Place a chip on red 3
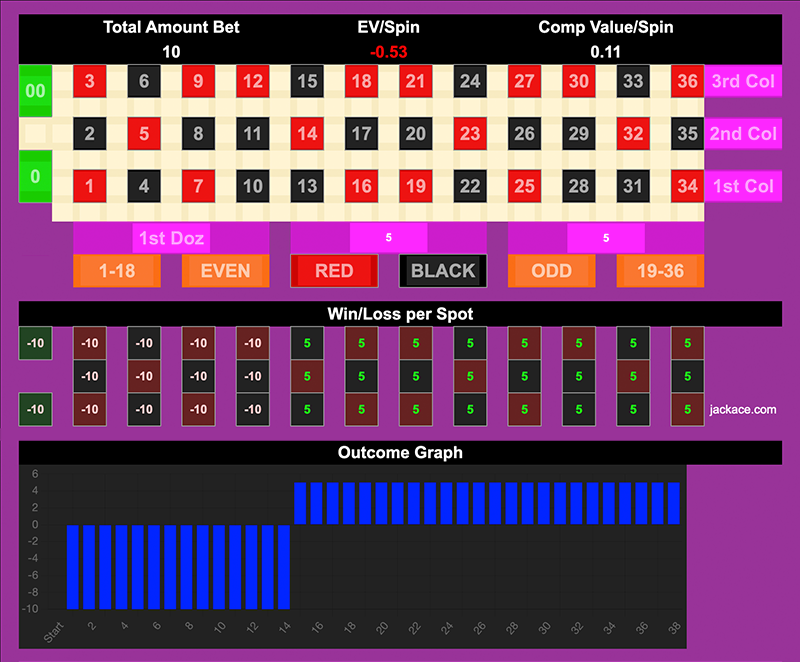 (x=90, y=82)
